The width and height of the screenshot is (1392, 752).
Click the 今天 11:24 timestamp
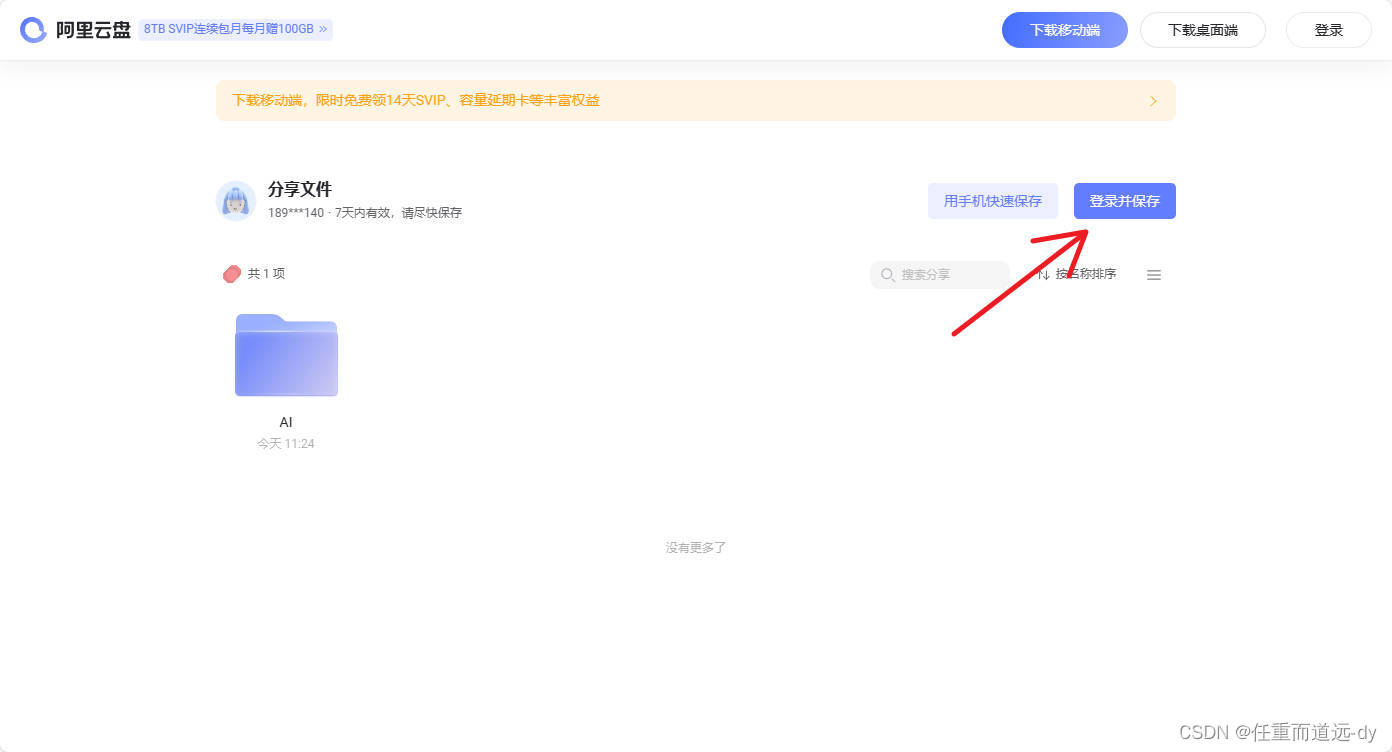point(286,443)
